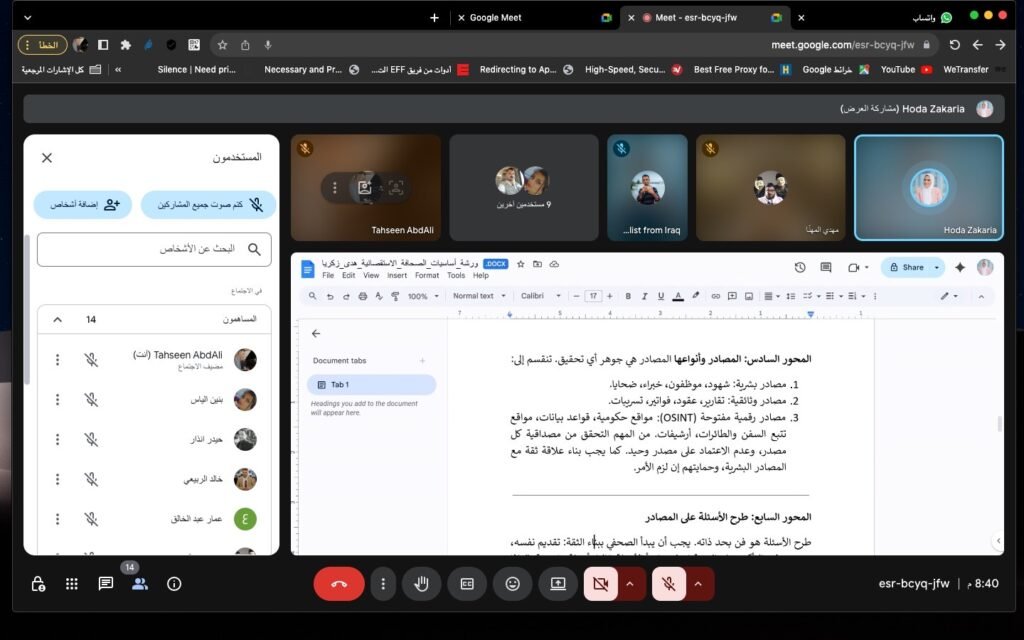Viewport: 1024px width, 640px height.
Task: Click the people search field
Action: pos(154,250)
